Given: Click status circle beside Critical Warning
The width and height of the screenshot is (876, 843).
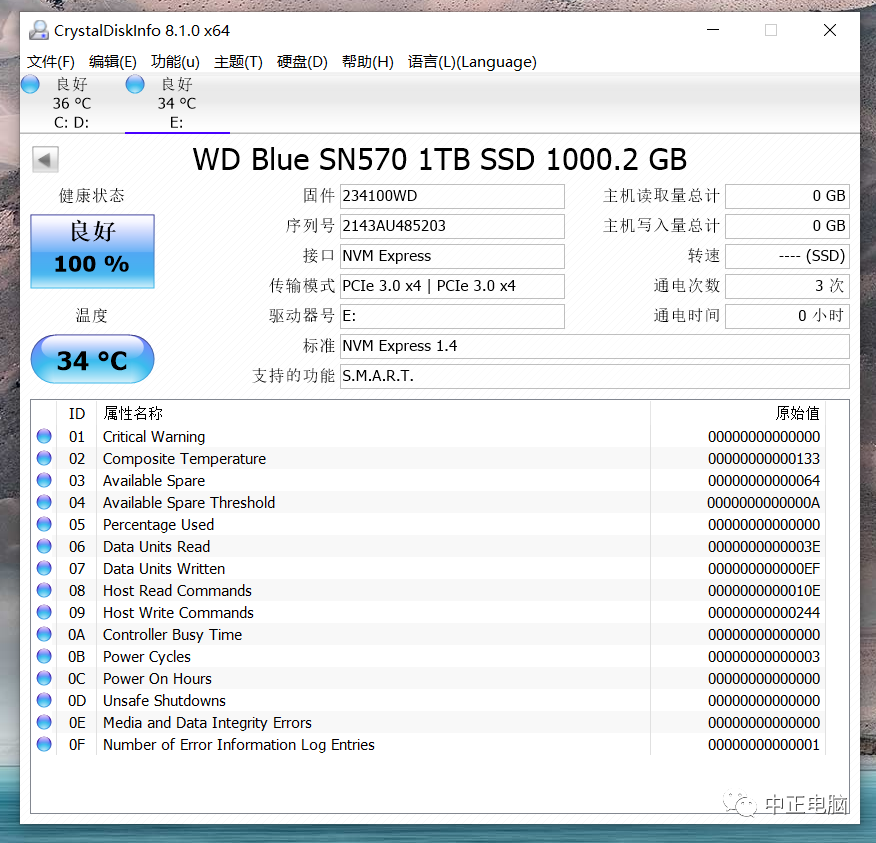Looking at the screenshot, I should pyautogui.click(x=44, y=436).
